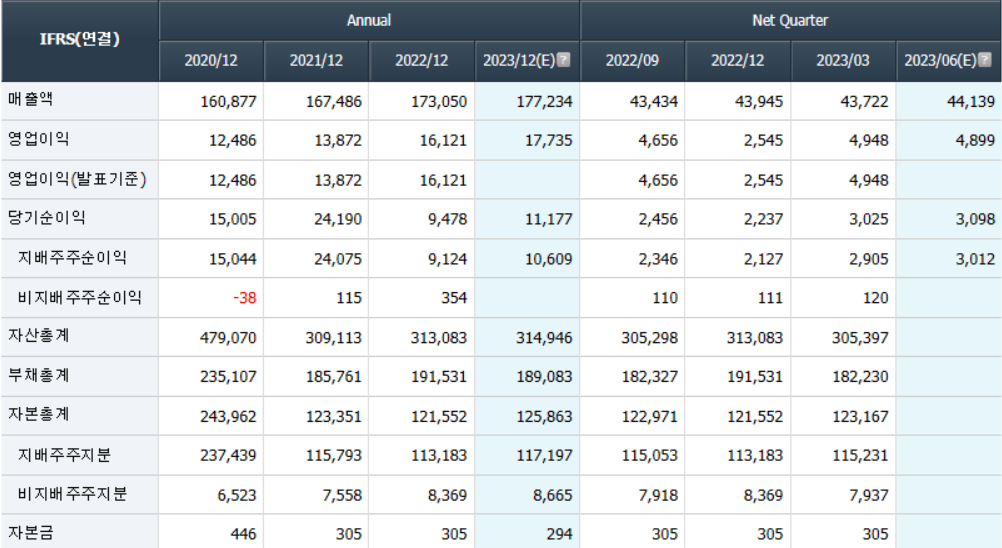
Task: Select the 당기순이익 row label
Action: point(46,218)
